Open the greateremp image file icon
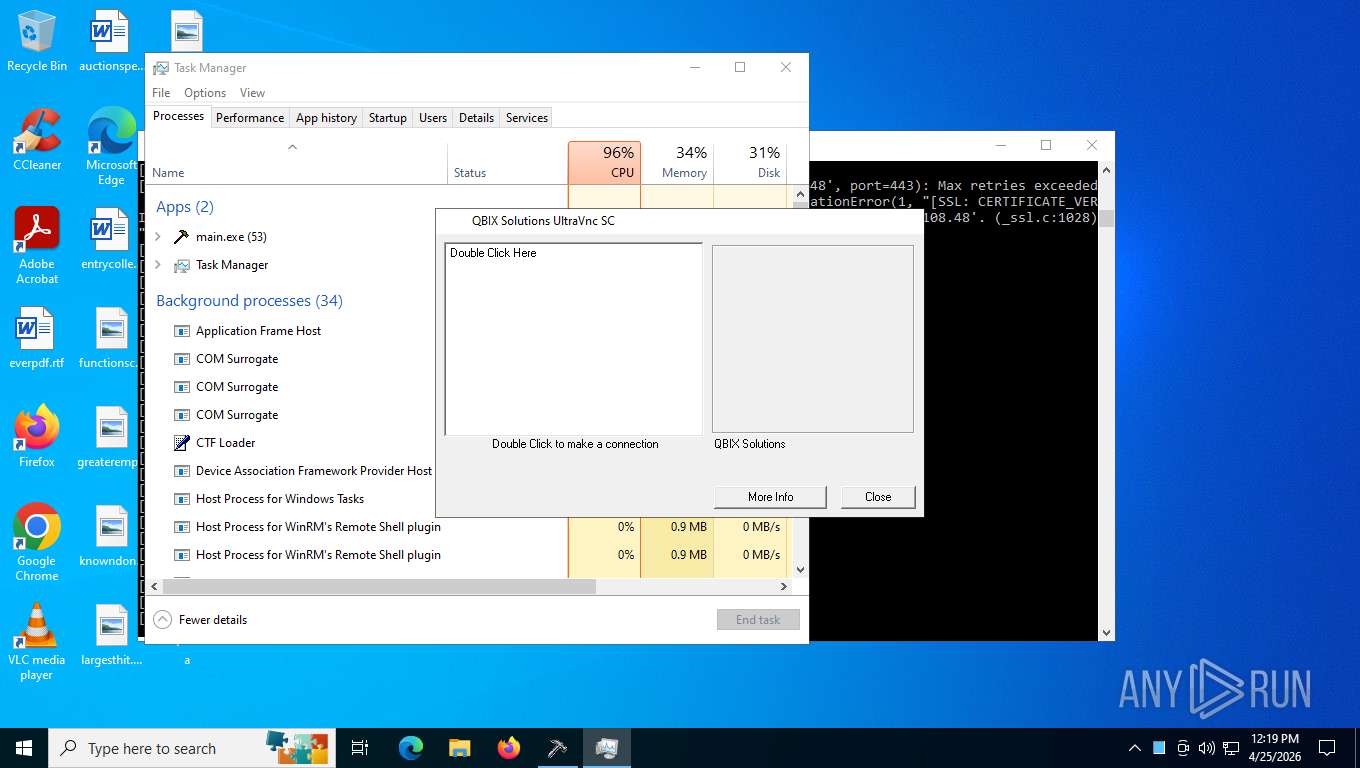Screen dimensions: 1360x768 [x=109, y=437]
